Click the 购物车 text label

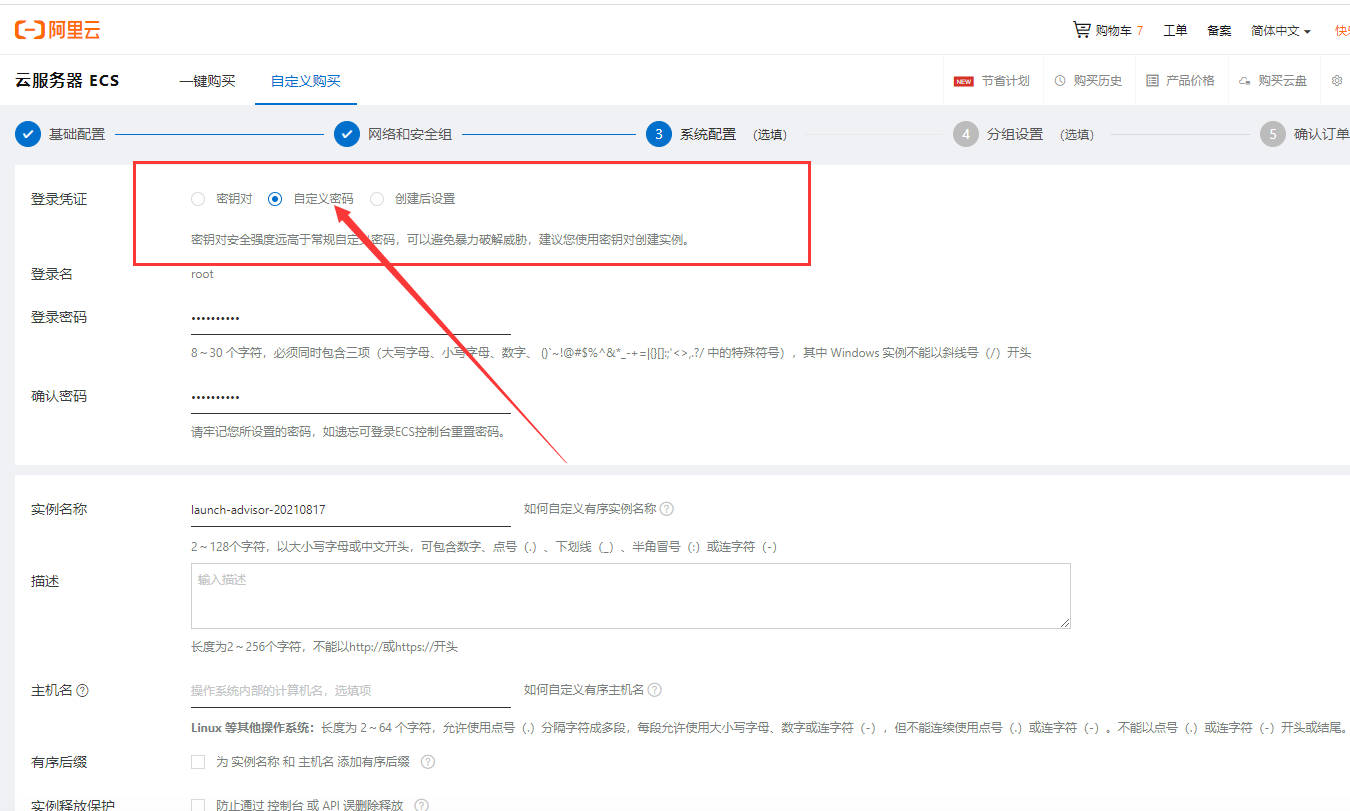[x=1114, y=31]
